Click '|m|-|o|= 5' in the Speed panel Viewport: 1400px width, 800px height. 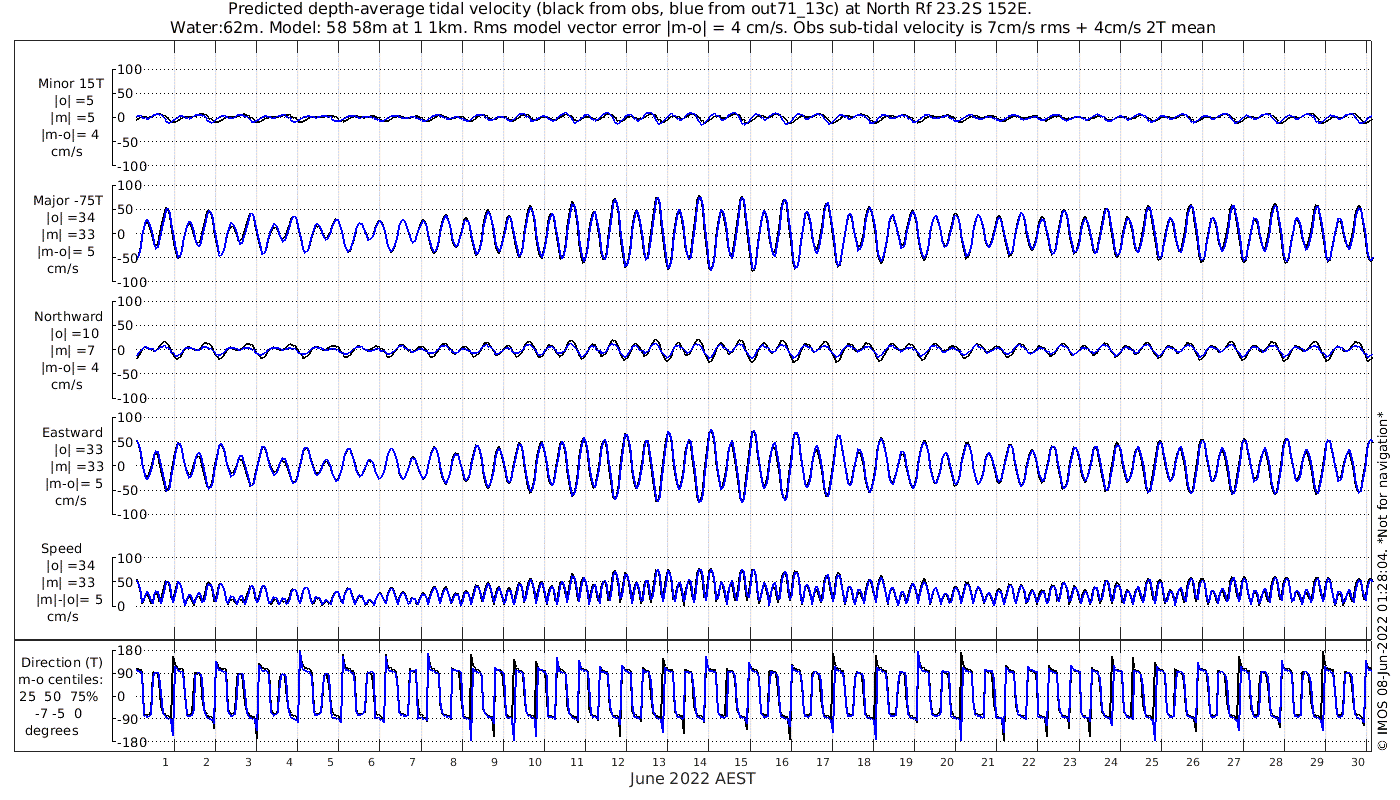point(70,600)
